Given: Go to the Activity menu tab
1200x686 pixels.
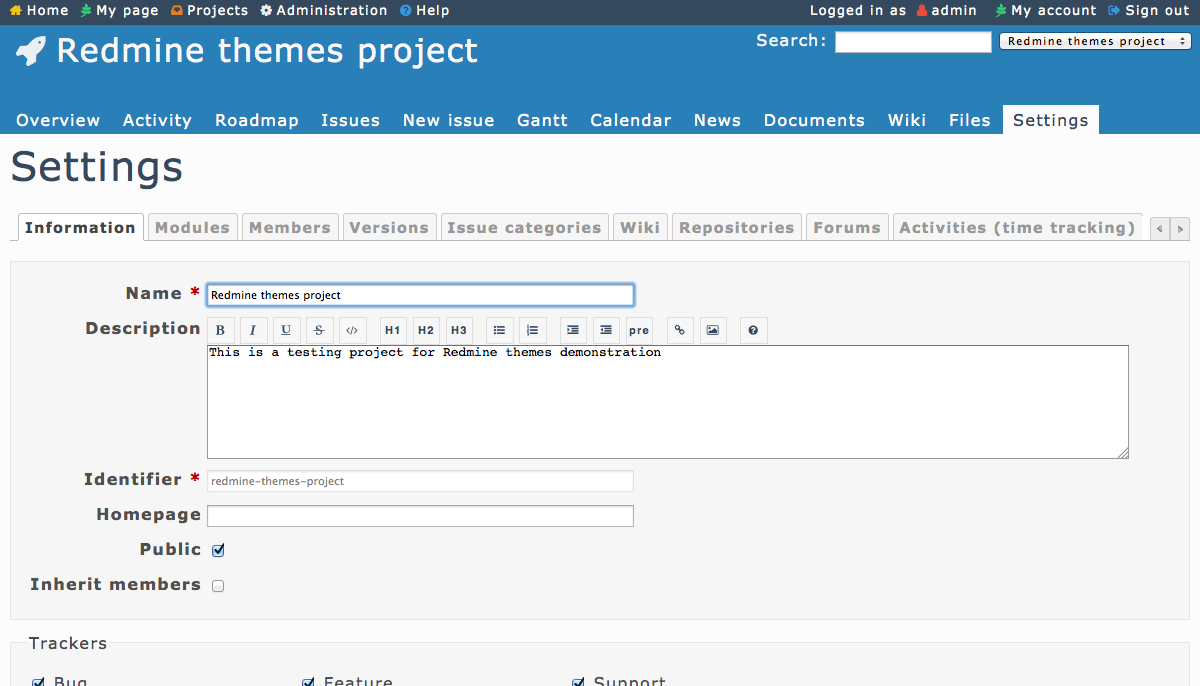Looking at the screenshot, I should click(157, 120).
